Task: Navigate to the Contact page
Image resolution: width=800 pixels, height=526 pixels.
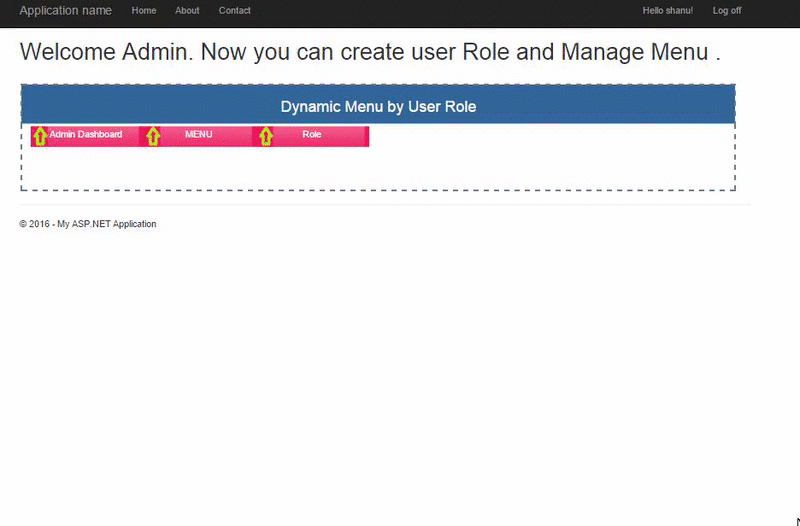Action: coord(235,11)
